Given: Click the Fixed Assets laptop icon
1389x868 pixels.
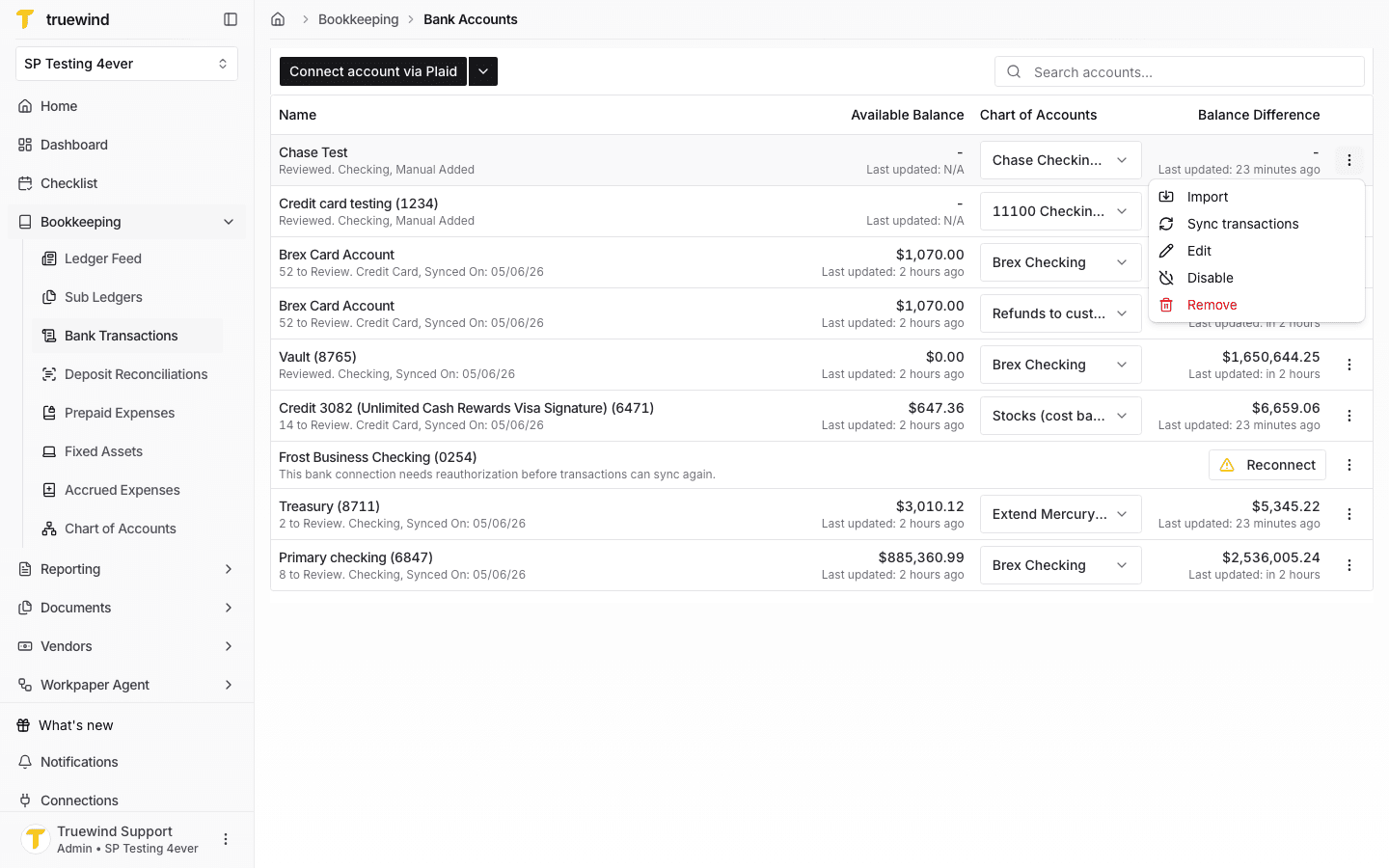Looking at the screenshot, I should tap(49, 451).
